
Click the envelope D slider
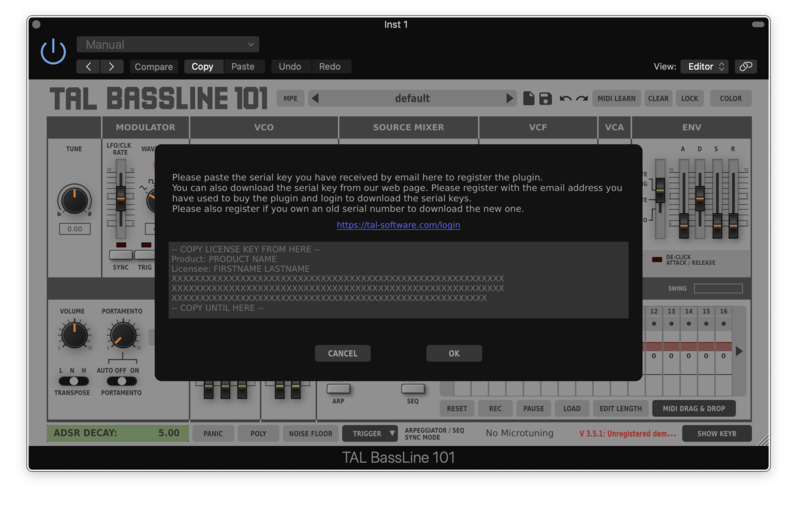[700, 199]
